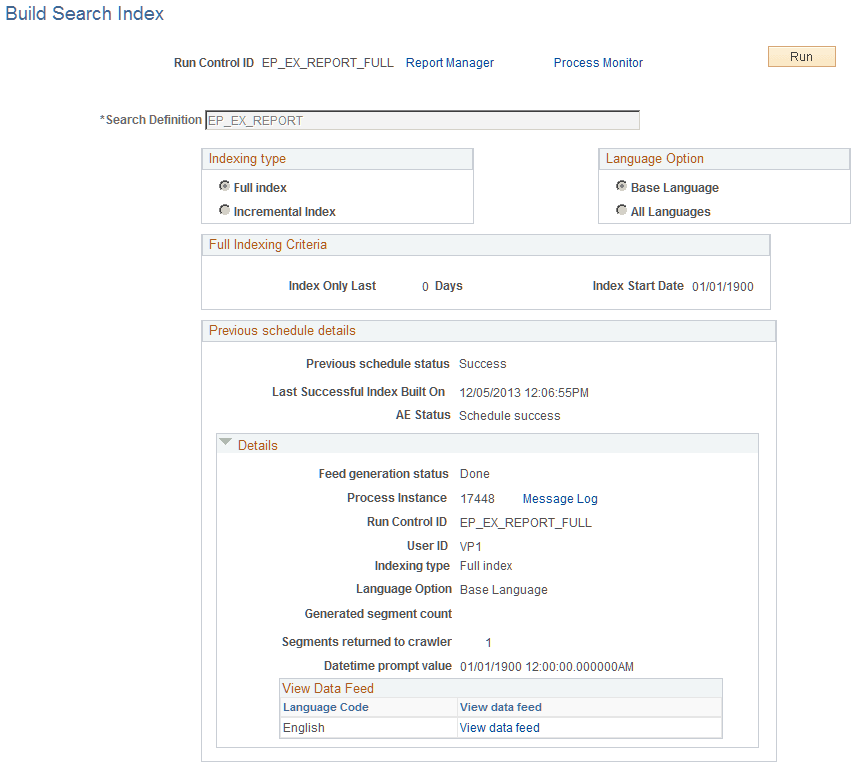Click inside the Search Definition field
The image size is (859, 774).
click(x=420, y=119)
